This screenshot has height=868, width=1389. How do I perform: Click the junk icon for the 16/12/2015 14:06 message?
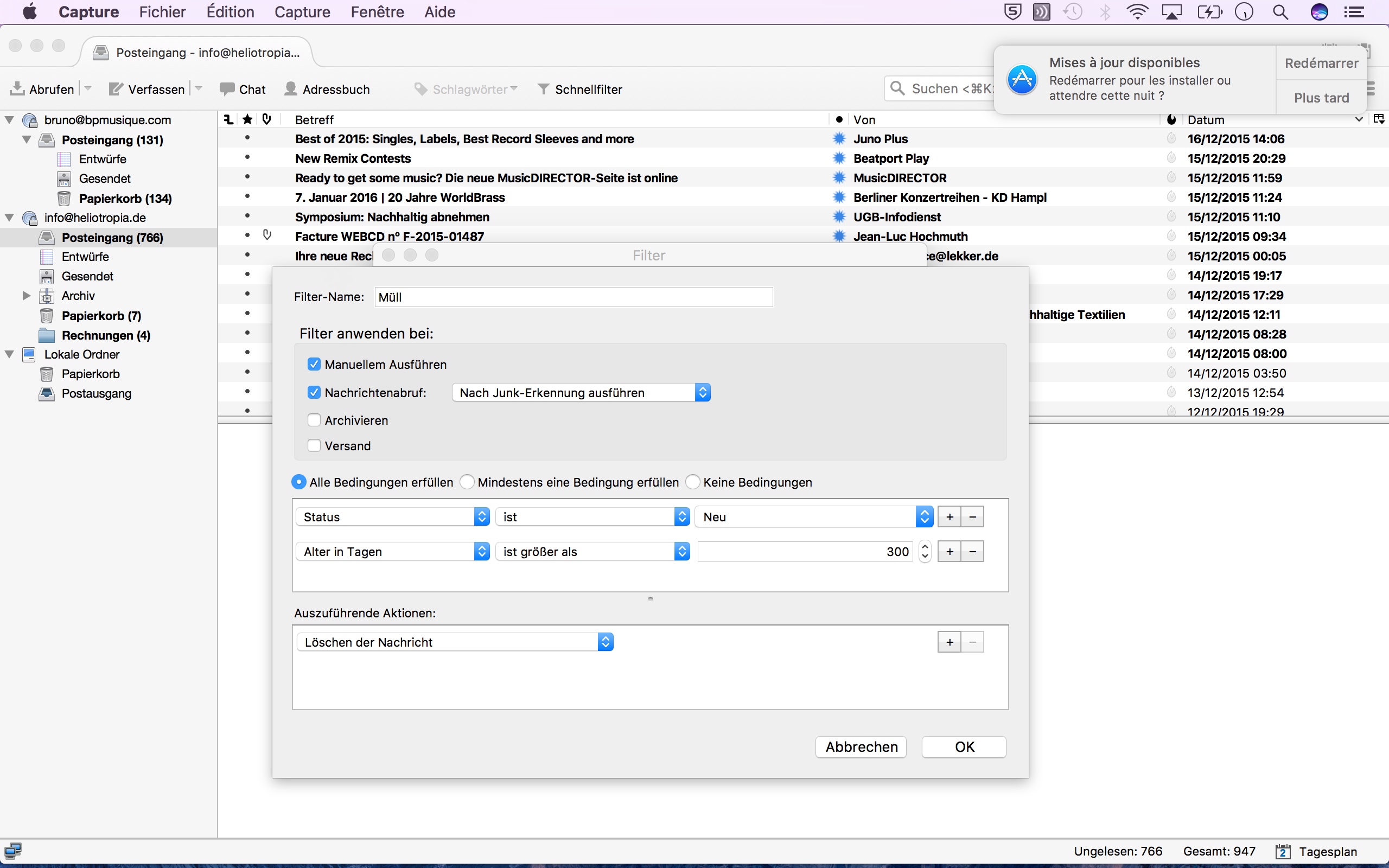[1171, 138]
